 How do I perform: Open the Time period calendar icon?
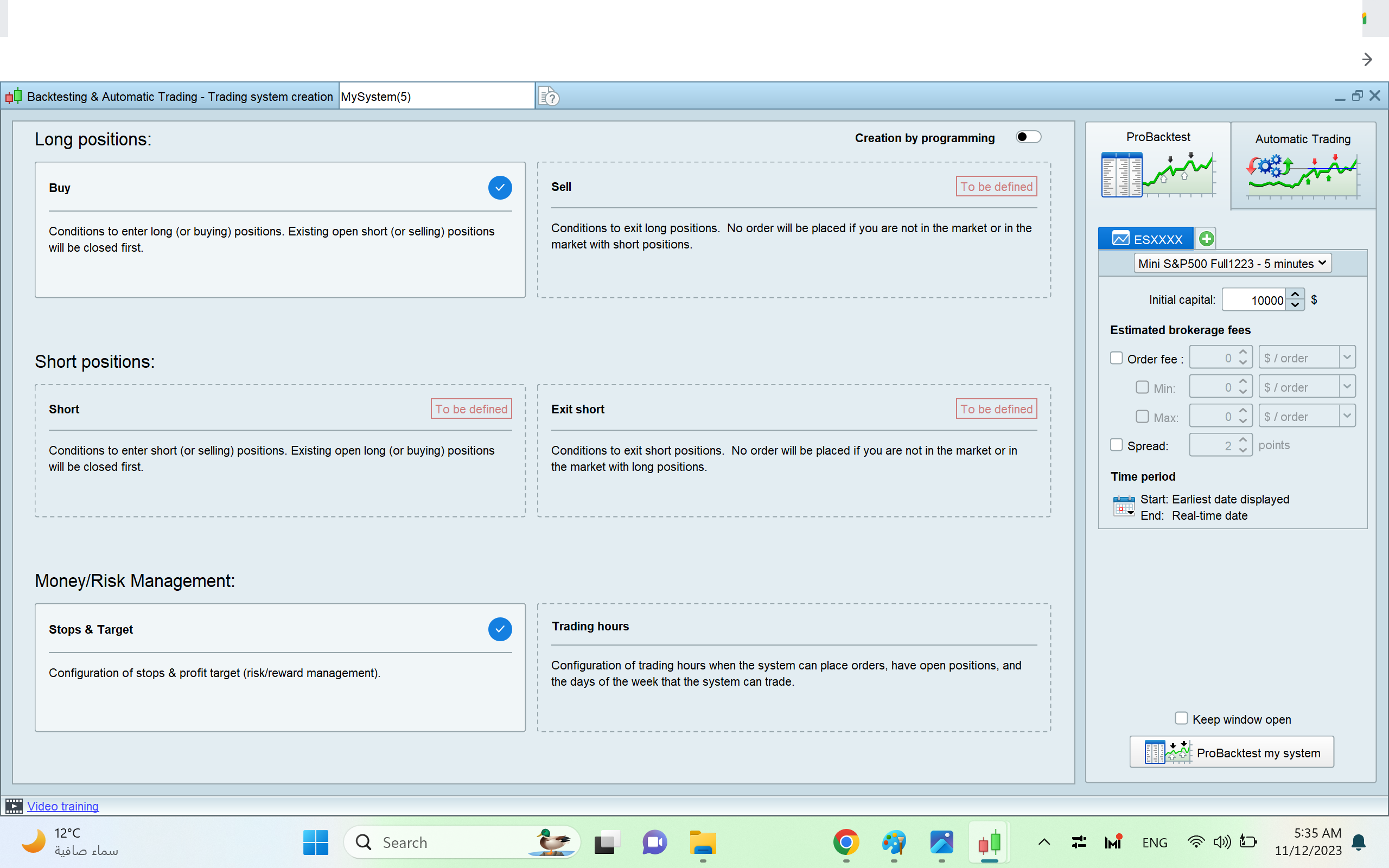(x=1123, y=507)
